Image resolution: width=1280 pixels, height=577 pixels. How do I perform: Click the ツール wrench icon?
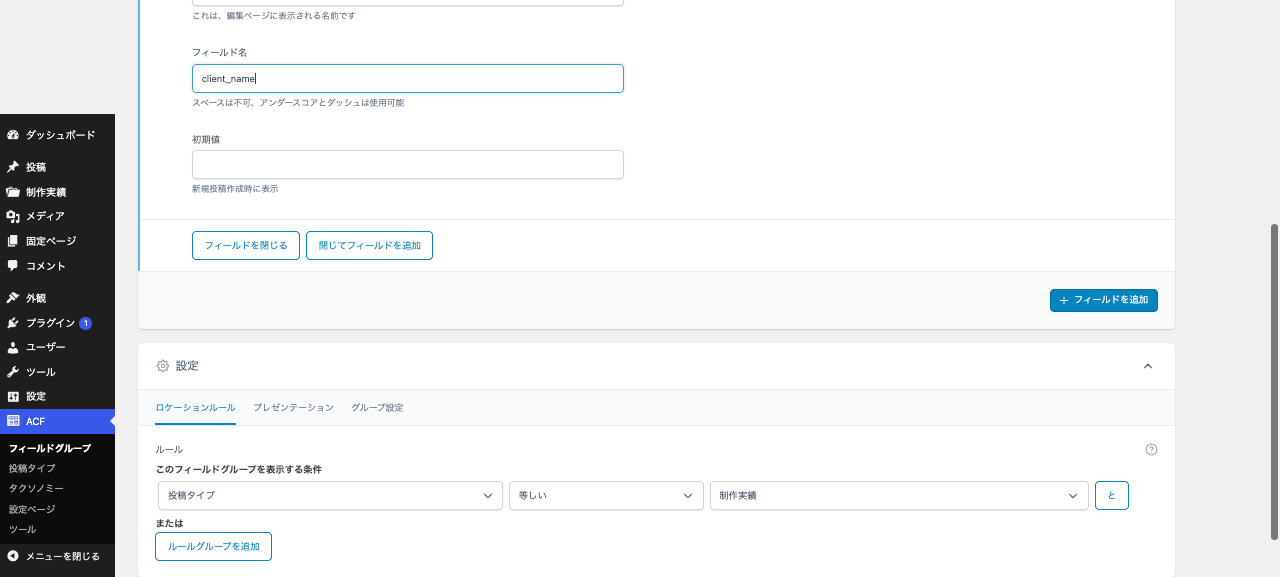[13, 372]
